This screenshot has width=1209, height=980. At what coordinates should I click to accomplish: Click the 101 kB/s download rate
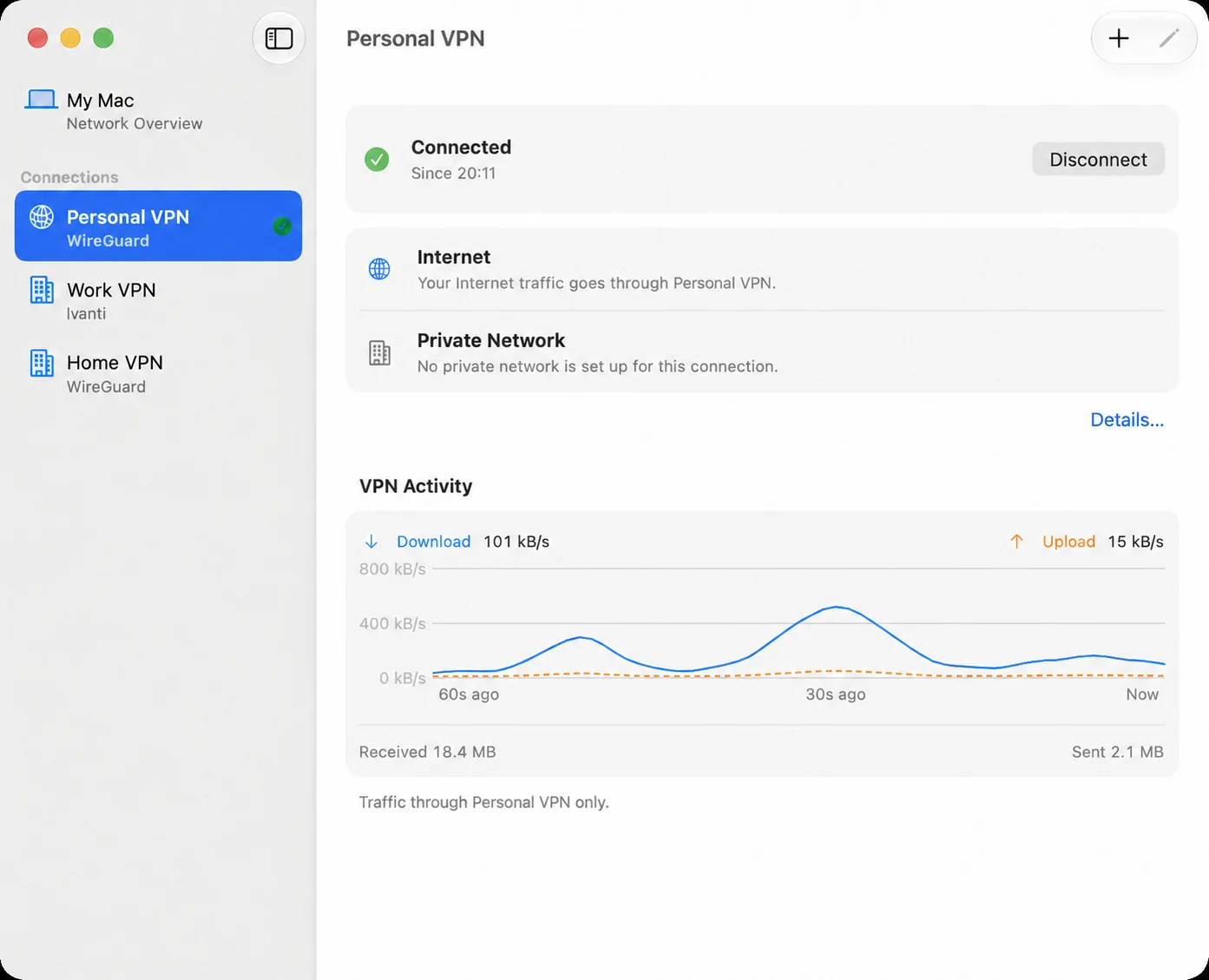pos(516,542)
